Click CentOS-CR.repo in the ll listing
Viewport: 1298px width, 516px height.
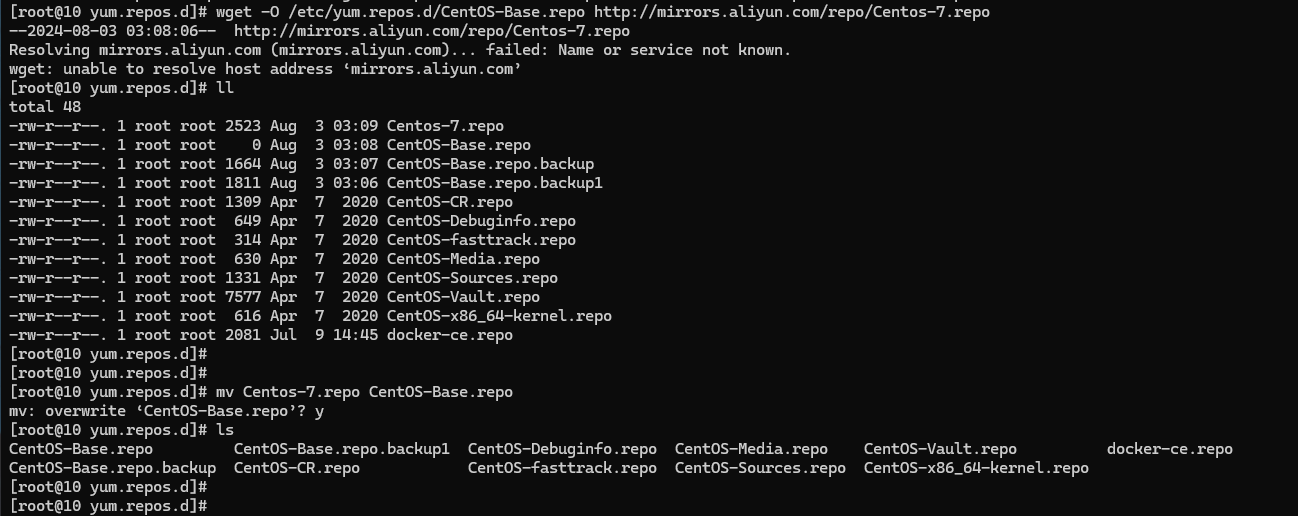450,202
